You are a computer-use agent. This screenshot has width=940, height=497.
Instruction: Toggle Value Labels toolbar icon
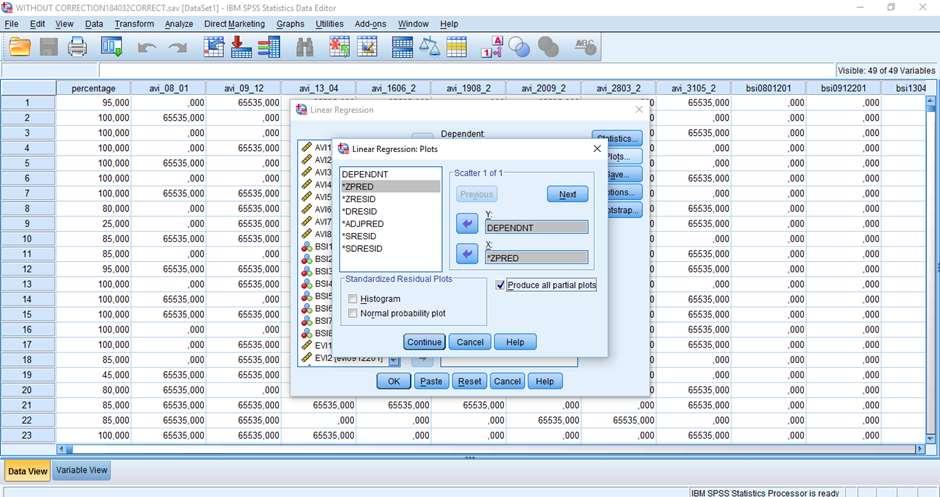pos(492,47)
